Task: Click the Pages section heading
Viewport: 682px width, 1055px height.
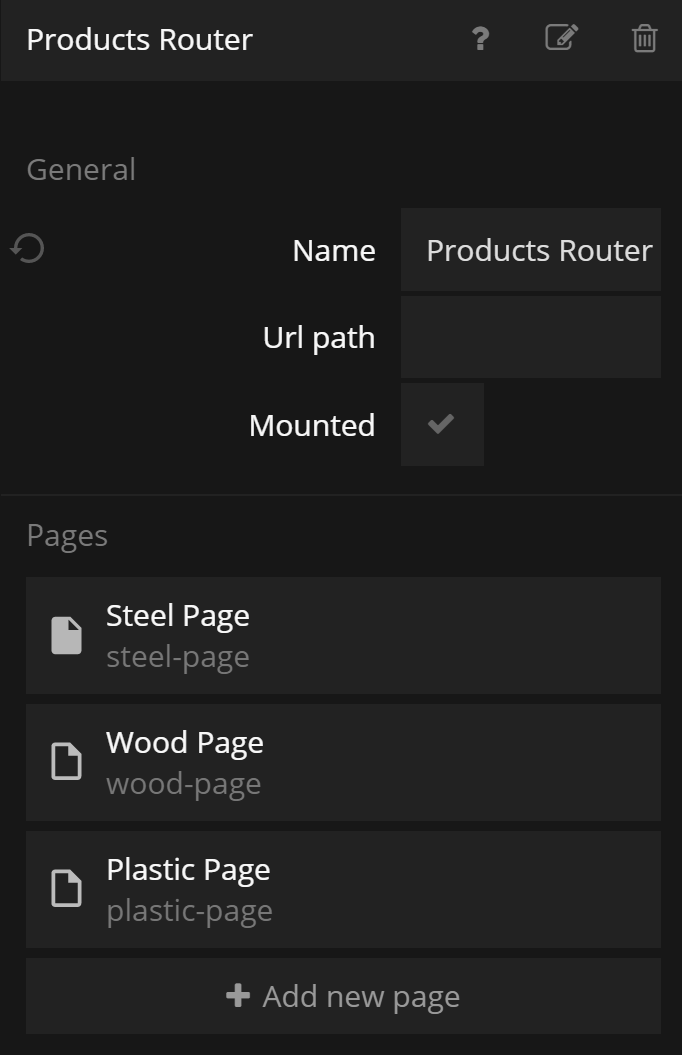Action: click(67, 535)
